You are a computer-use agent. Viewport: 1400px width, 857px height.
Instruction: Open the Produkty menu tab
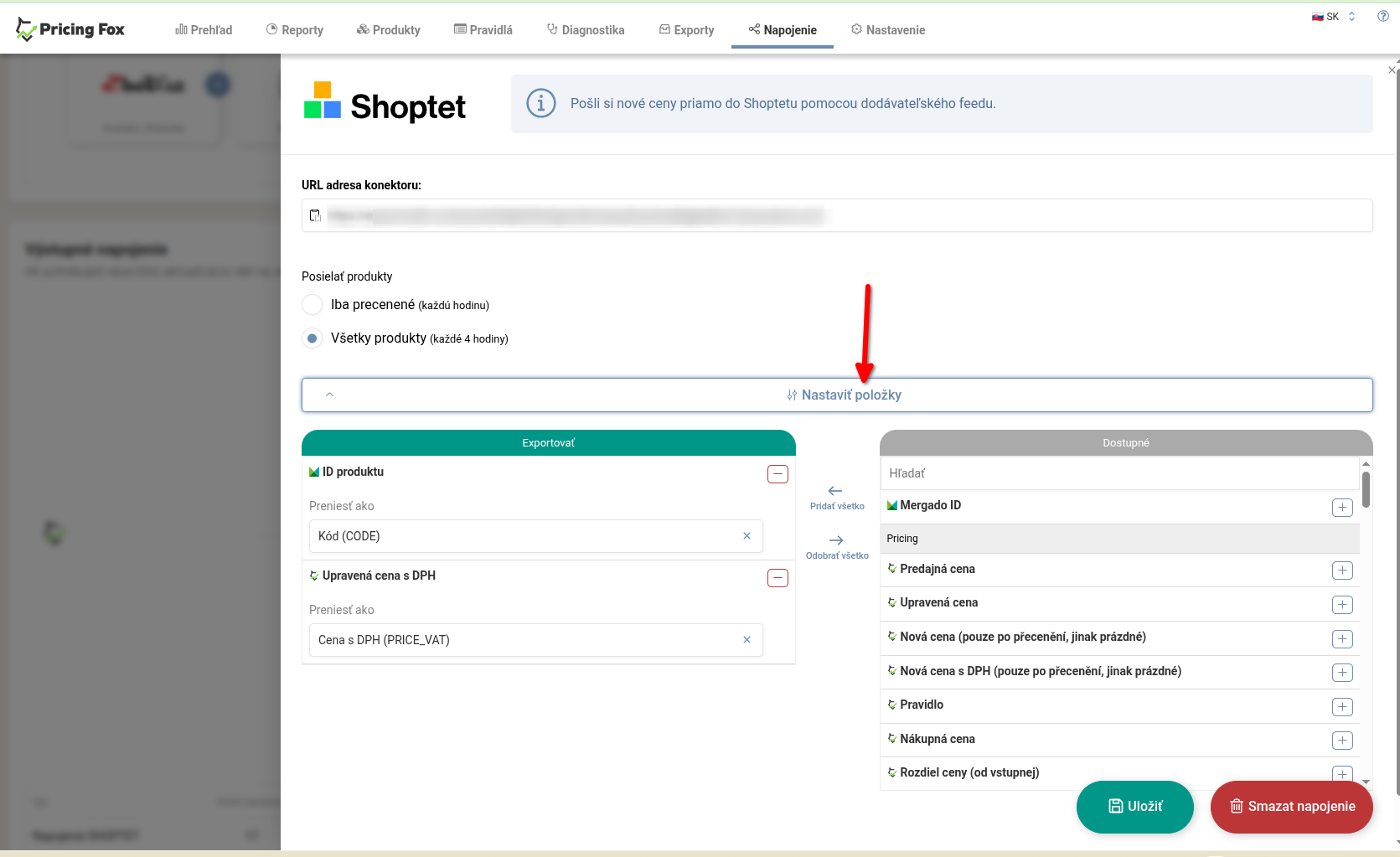389,30
